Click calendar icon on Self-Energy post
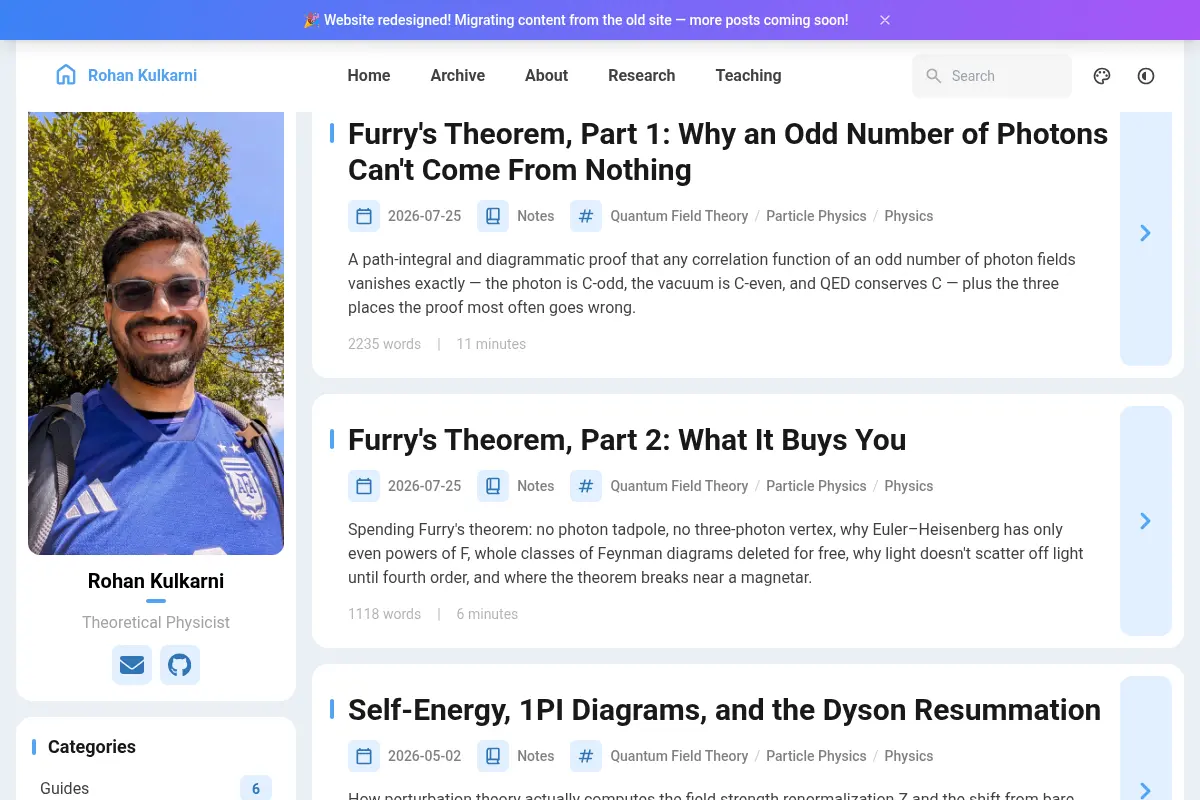The image size is (1200, 800). (364, 756)
